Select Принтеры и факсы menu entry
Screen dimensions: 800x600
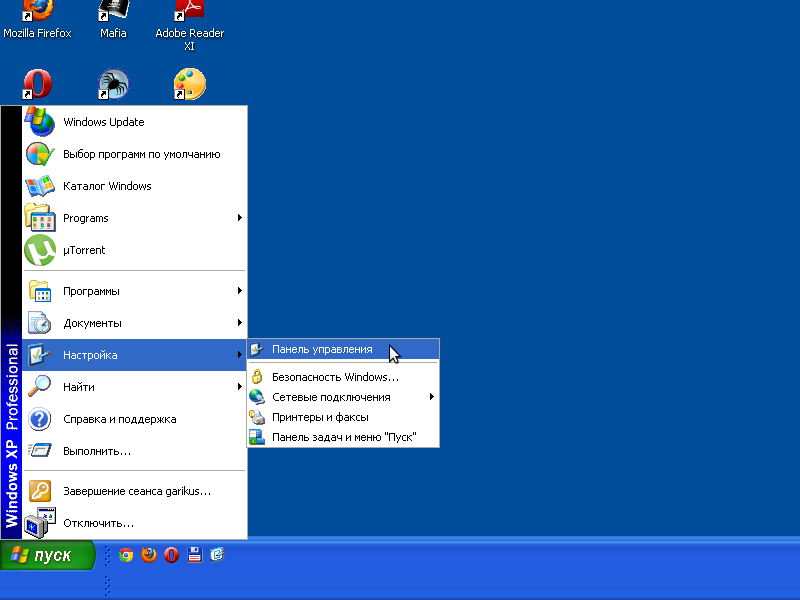coord(343,417)
